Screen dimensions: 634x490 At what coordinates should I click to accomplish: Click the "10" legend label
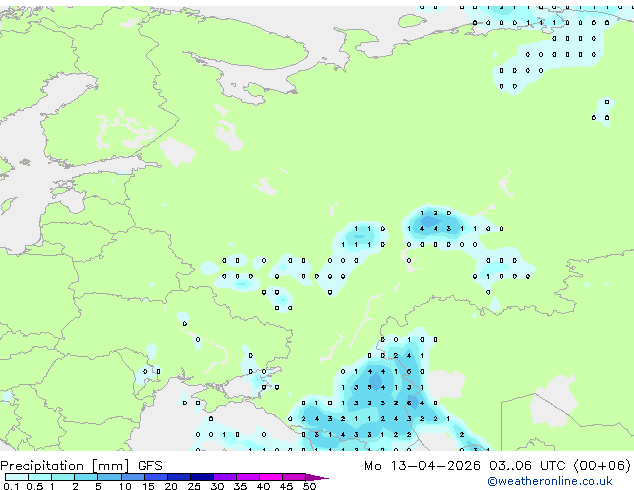pos(125,486)
